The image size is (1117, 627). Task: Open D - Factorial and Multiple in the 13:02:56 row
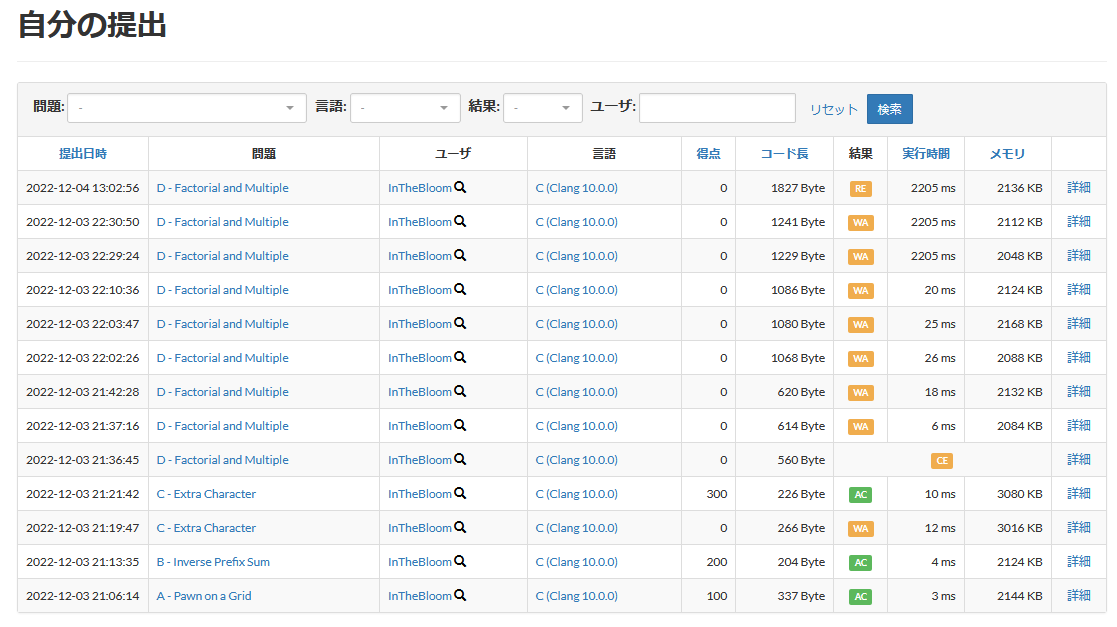[x=222, y=188]
